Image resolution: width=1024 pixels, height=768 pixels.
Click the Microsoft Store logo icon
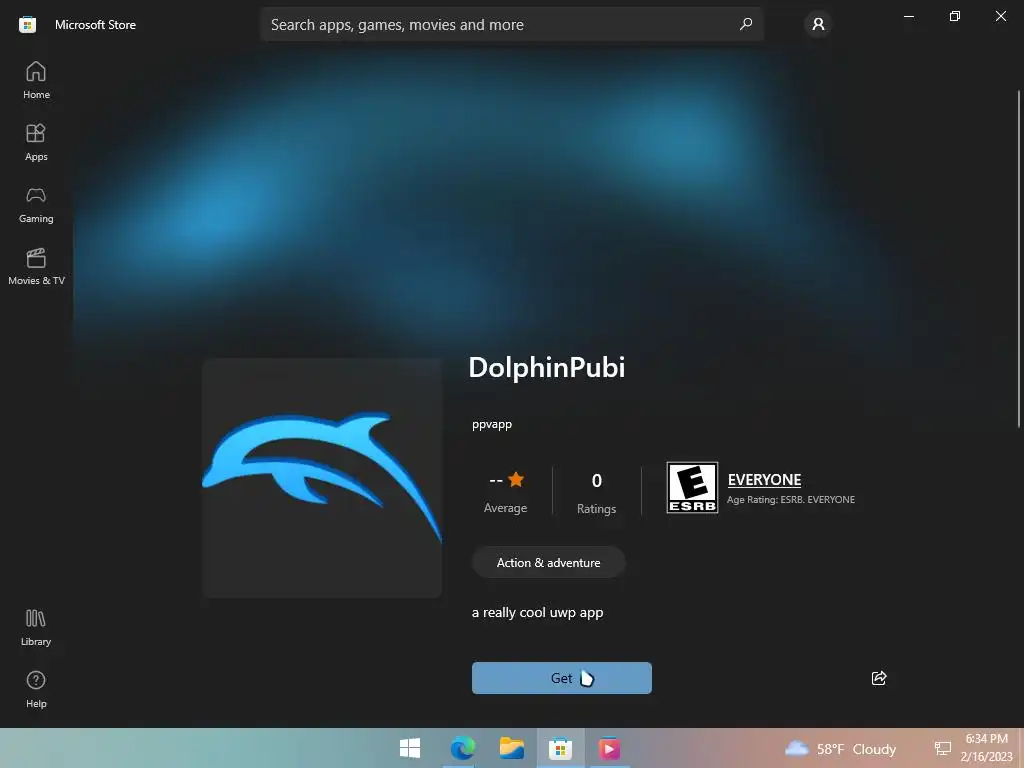pos(27,25)
